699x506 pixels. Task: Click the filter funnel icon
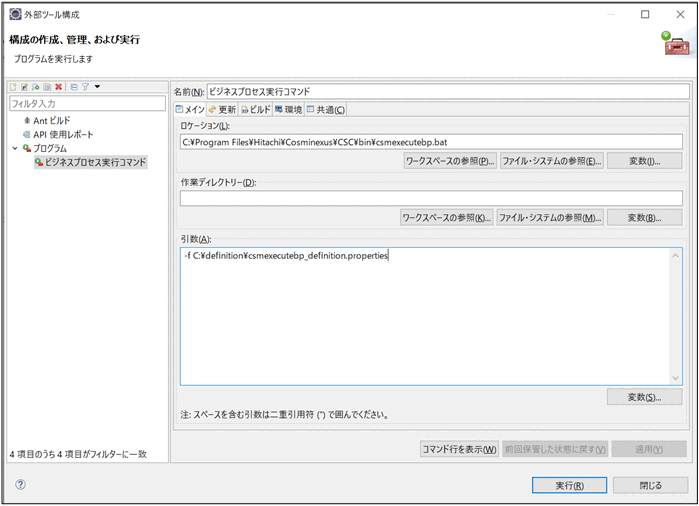85,87
